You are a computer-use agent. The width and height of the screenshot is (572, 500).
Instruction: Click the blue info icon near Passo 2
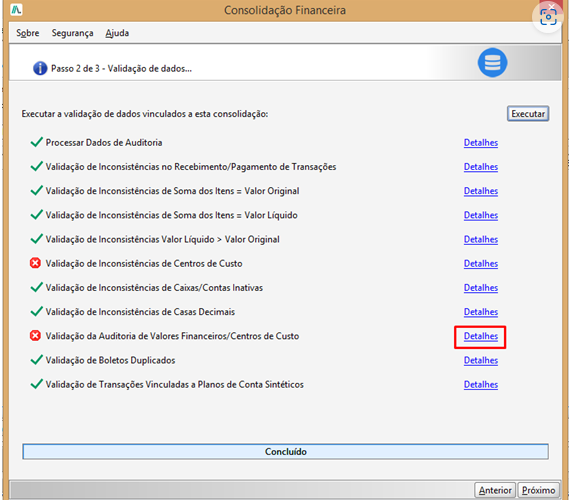click(40, 68)
